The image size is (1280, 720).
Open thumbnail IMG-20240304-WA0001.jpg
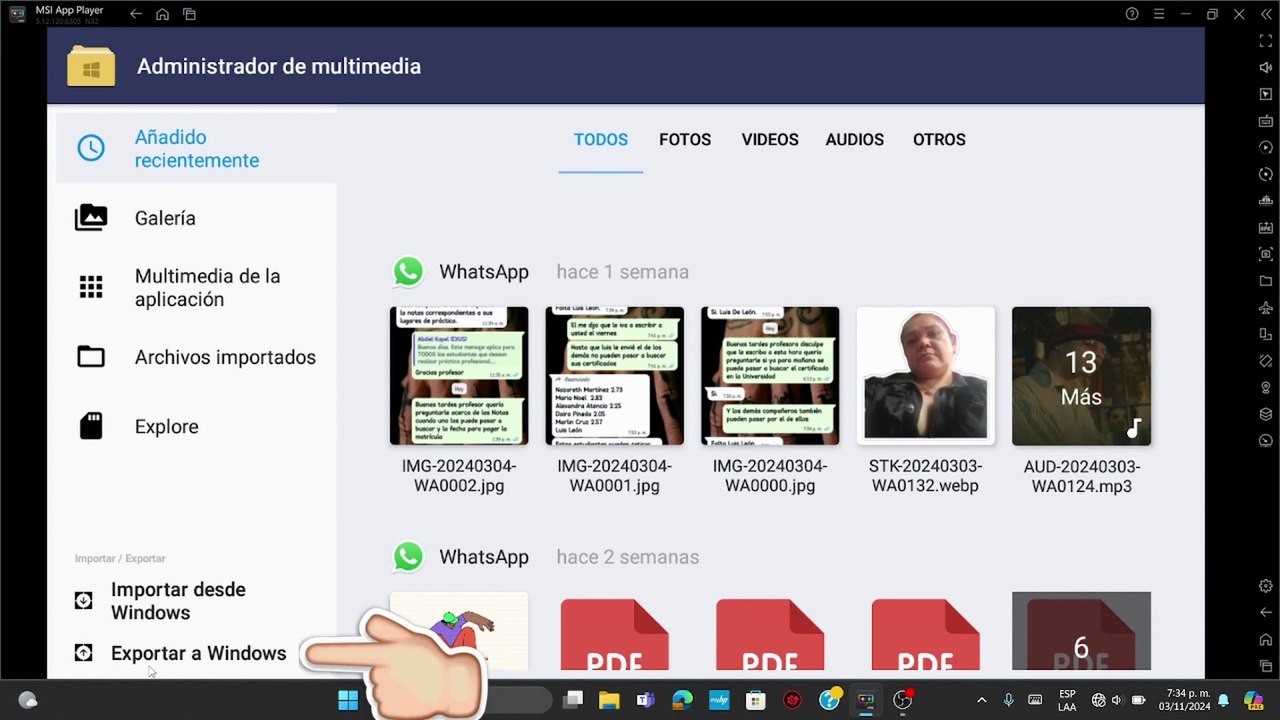(x=614, y=376)
